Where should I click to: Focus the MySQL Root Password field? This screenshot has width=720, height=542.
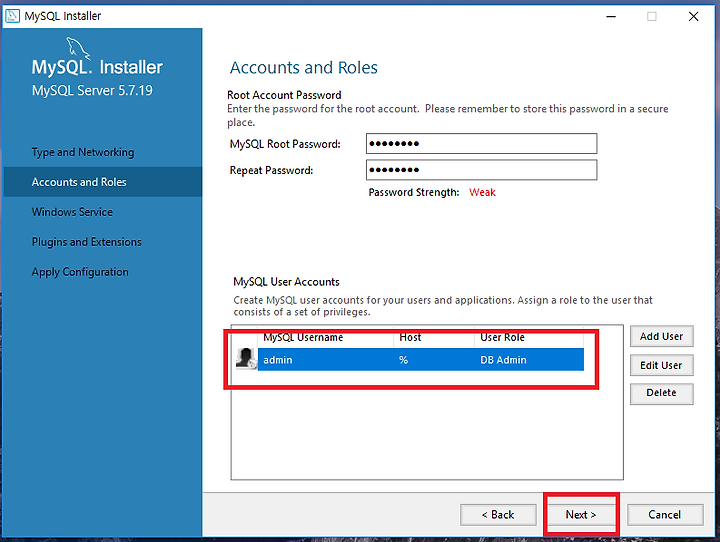click(481, 144)
